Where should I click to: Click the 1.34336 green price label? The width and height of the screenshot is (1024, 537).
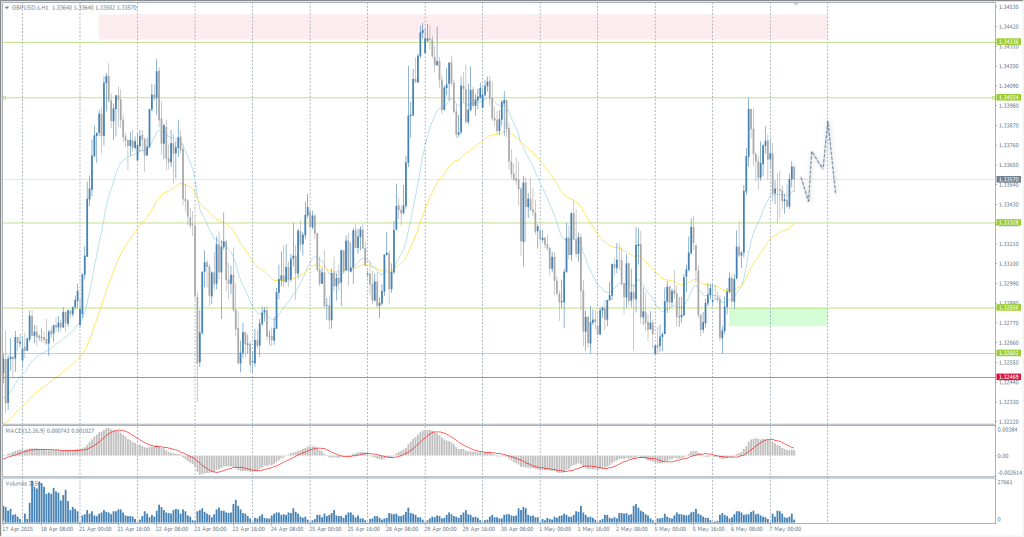click(1008, 42)
